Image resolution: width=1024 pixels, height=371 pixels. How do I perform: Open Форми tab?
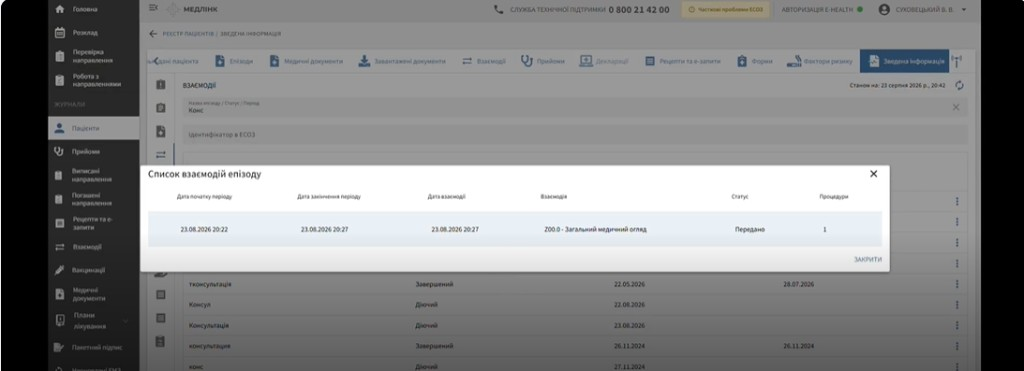(x=754, y=61)
